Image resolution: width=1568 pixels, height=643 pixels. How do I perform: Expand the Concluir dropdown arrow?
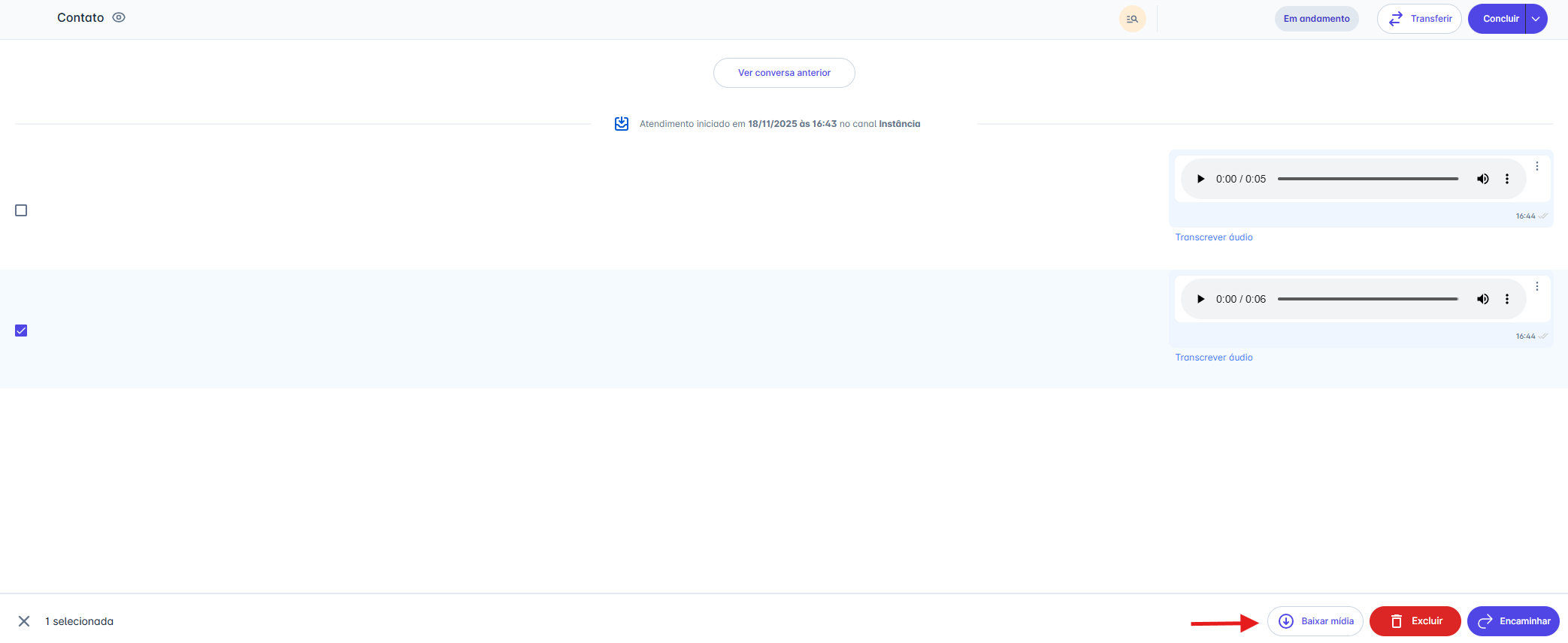click(1536, 19)
